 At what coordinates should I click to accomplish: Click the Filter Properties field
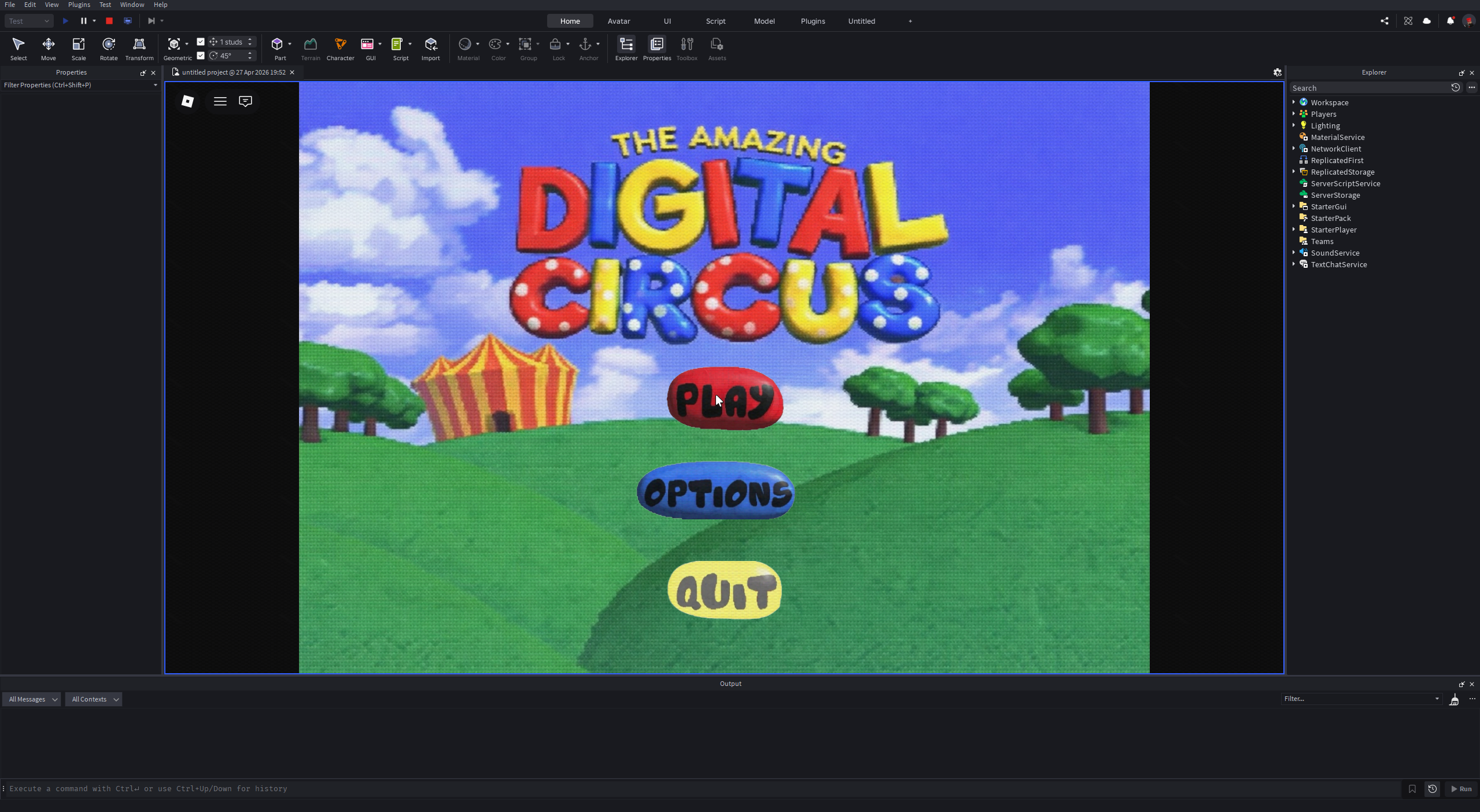point(80,85)
